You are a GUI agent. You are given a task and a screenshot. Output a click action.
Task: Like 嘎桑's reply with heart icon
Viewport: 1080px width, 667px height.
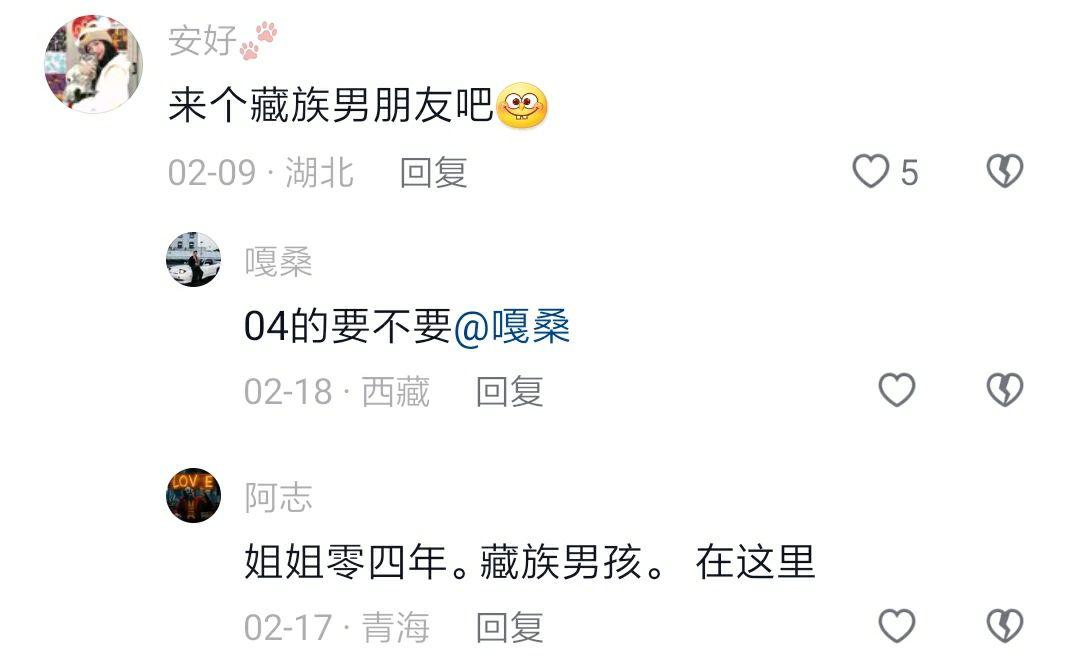pos(897,390)
